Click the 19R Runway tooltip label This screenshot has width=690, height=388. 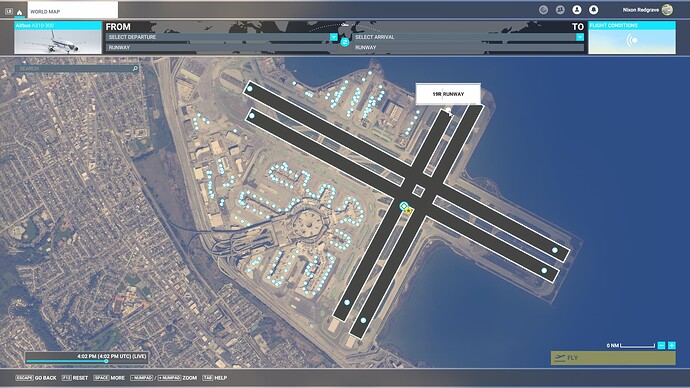[448, 94]
